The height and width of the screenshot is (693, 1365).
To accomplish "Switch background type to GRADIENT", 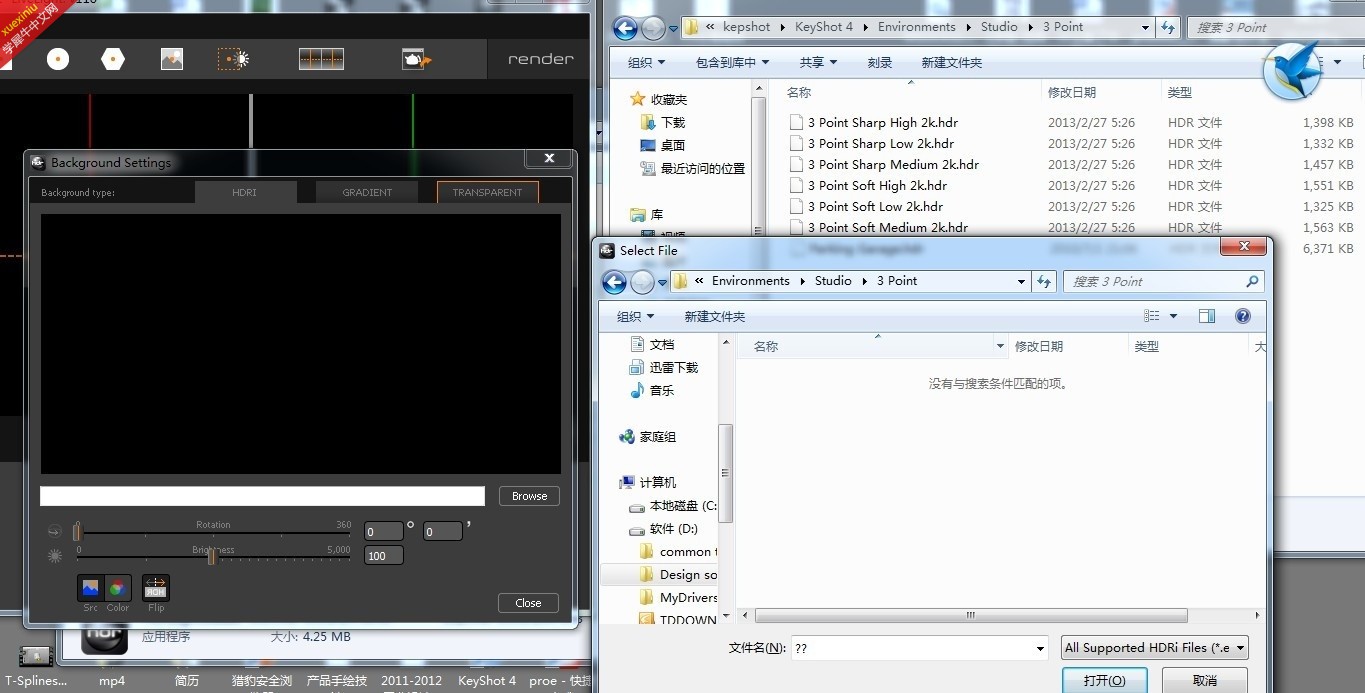I will point(367,192).
